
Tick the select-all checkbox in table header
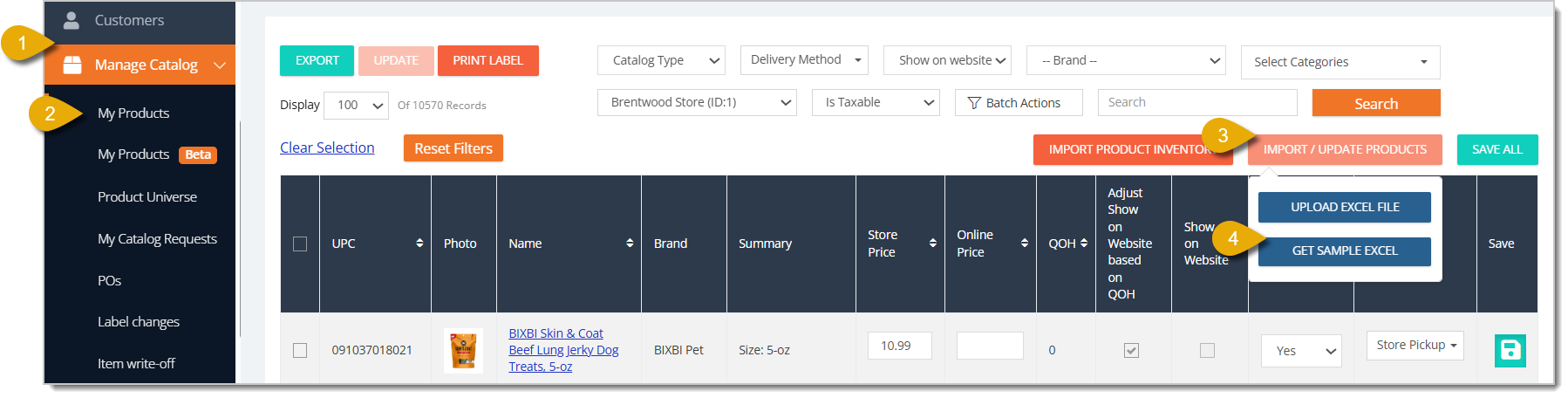(300, 244)
